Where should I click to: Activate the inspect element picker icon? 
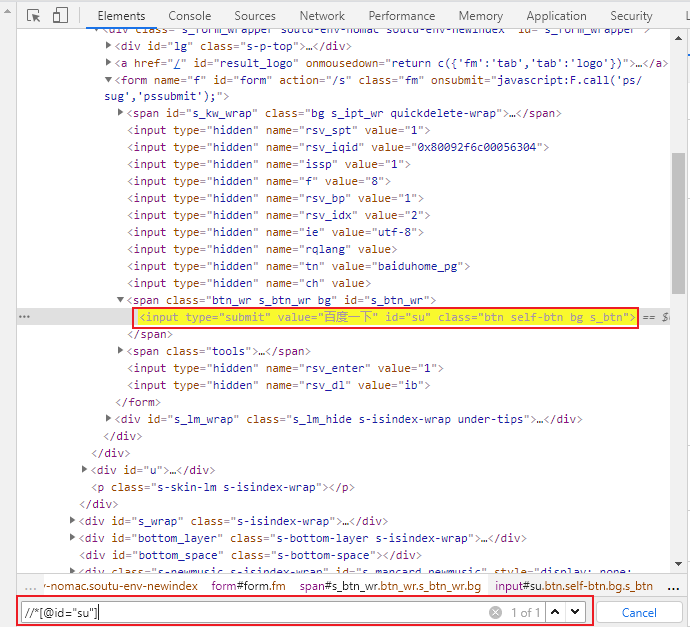click(x=33, y=15)
